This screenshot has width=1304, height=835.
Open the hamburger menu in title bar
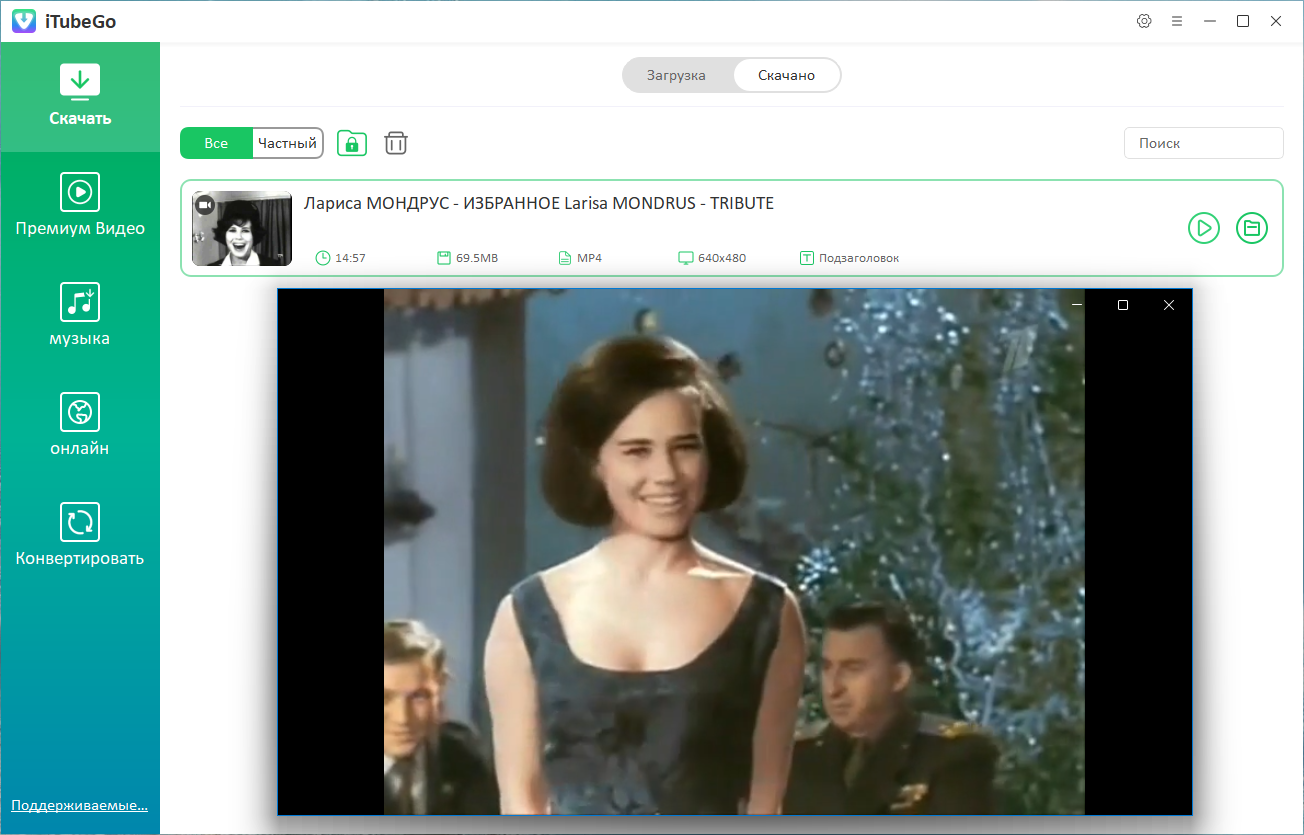(1177, 21)
